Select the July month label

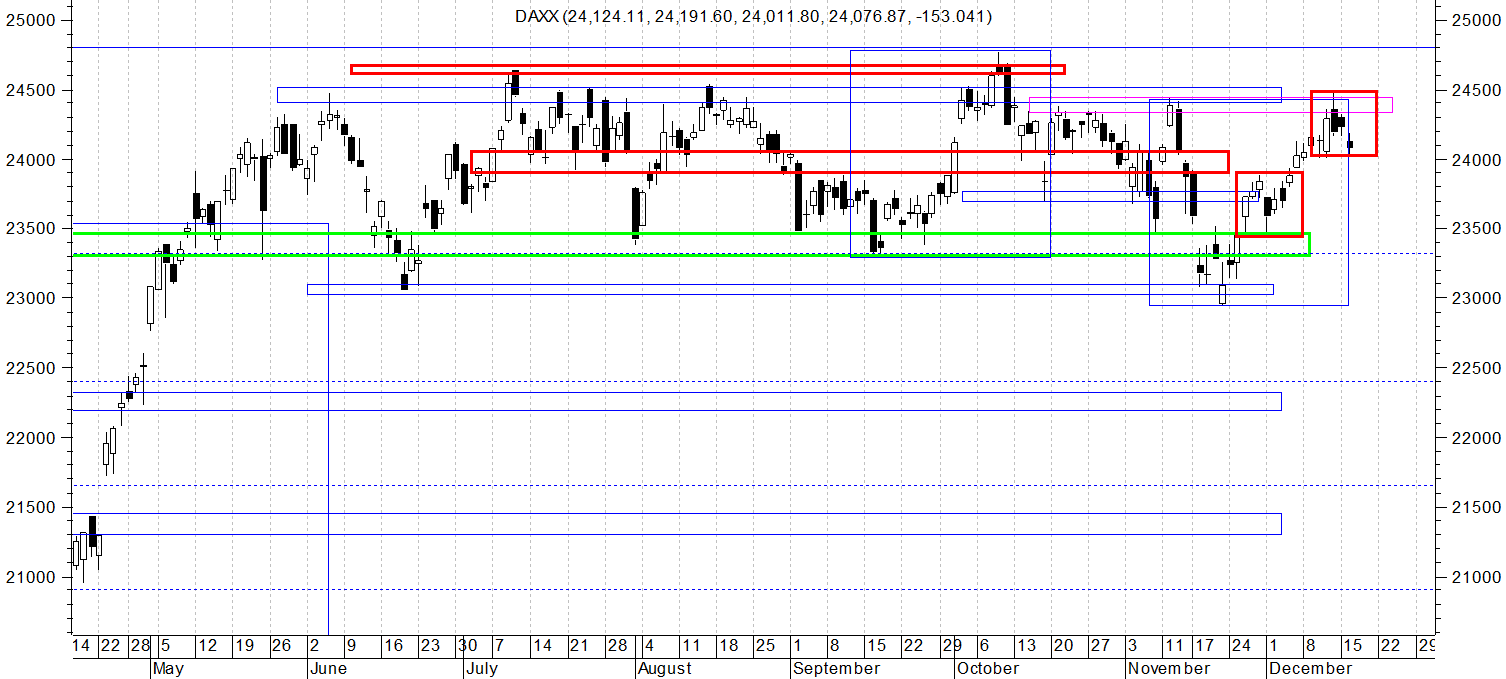[482, 668]
